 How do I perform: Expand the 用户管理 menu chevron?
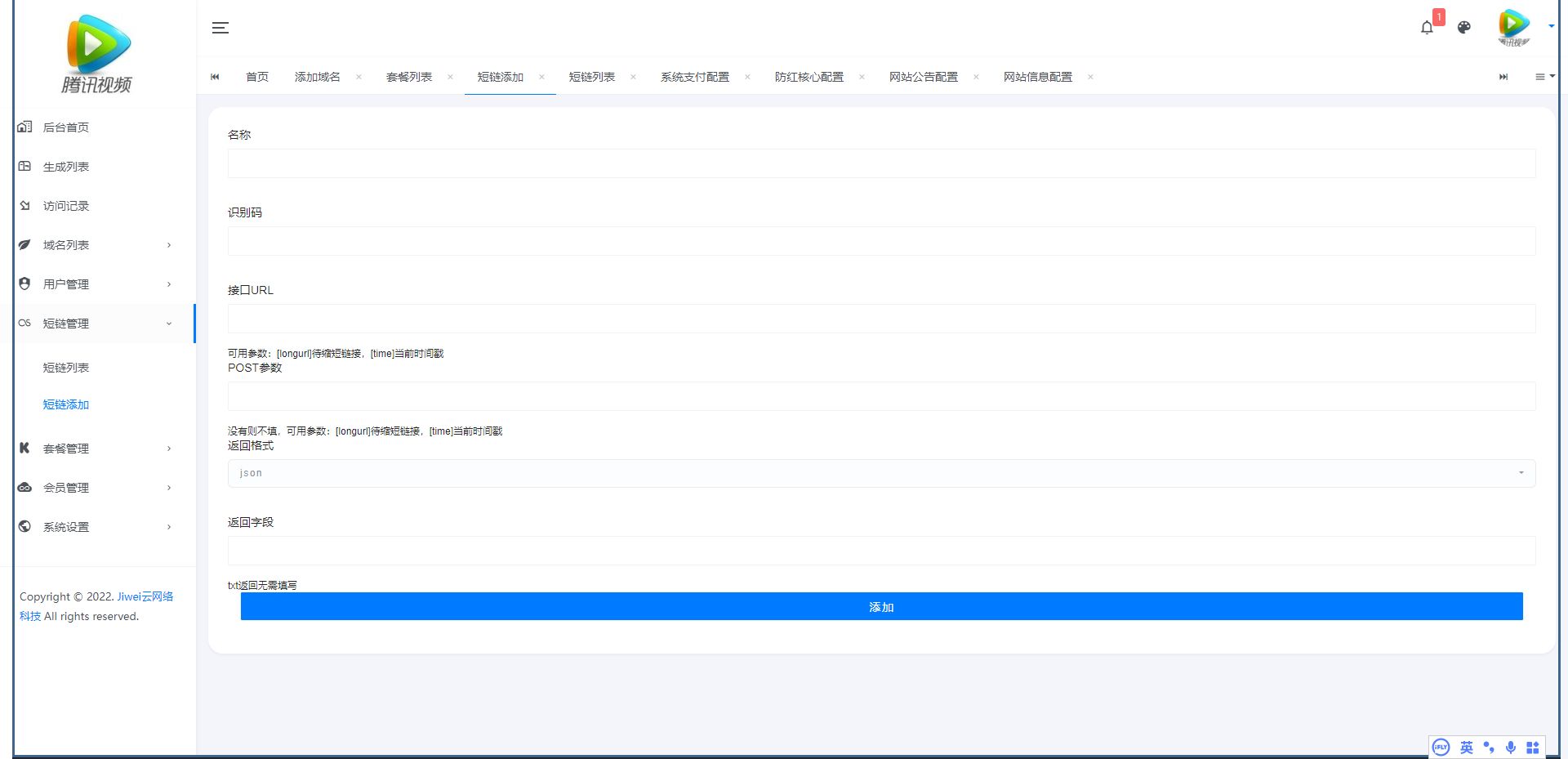[x=169, y=284]
